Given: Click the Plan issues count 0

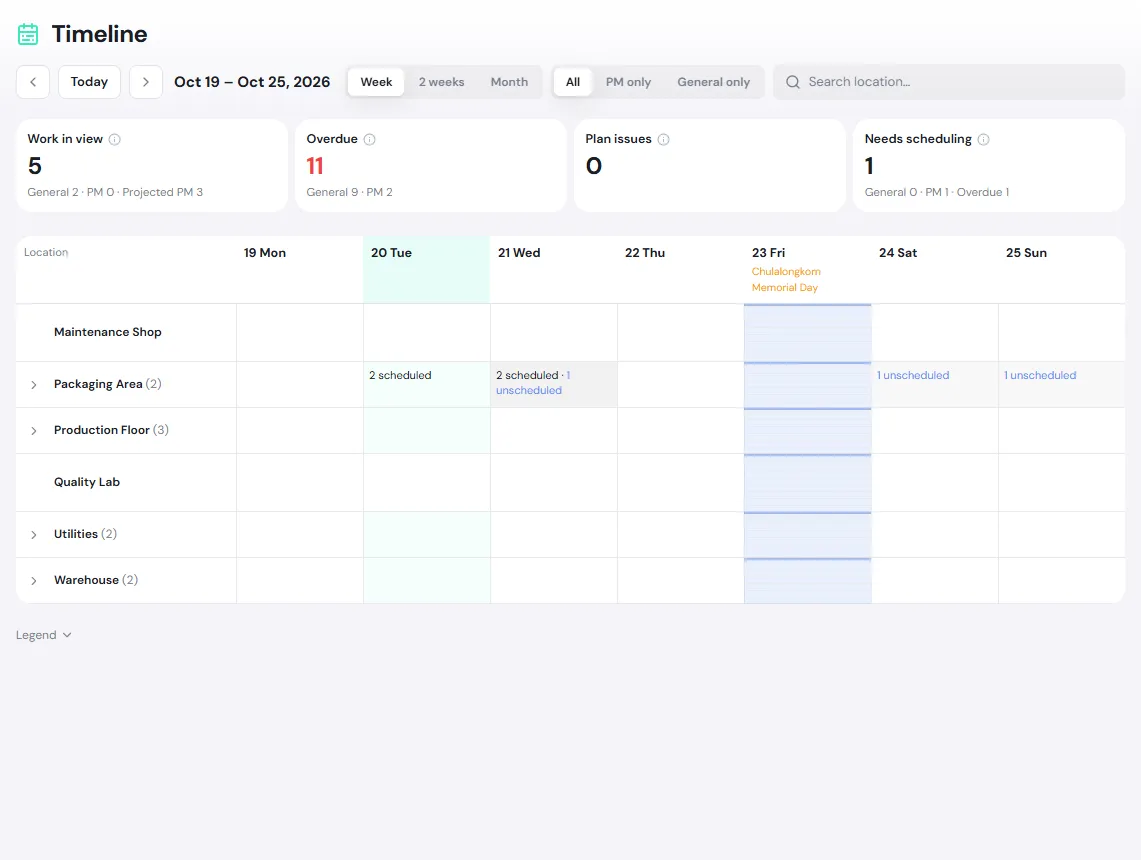Looking at the screenshot, I should tap(594, 166).
